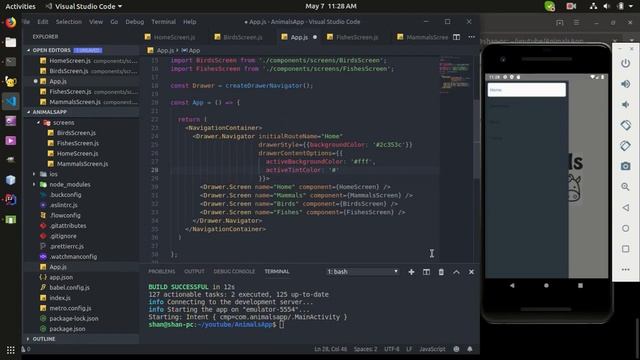Switch to Debug Console panel tab
This screenshot has width=640, height=360.
pyautogui.click(x=234, y=271)
